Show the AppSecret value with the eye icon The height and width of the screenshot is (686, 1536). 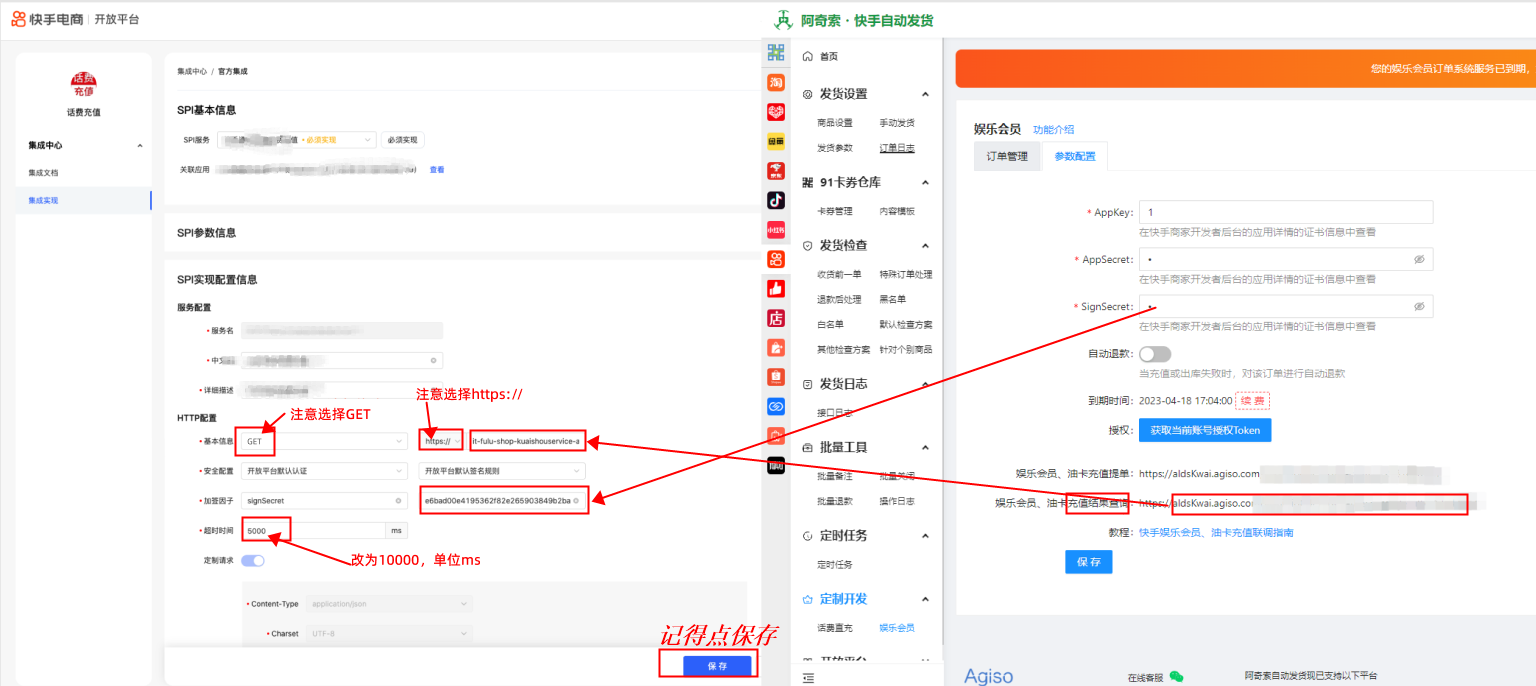[x=1419, y=259]
